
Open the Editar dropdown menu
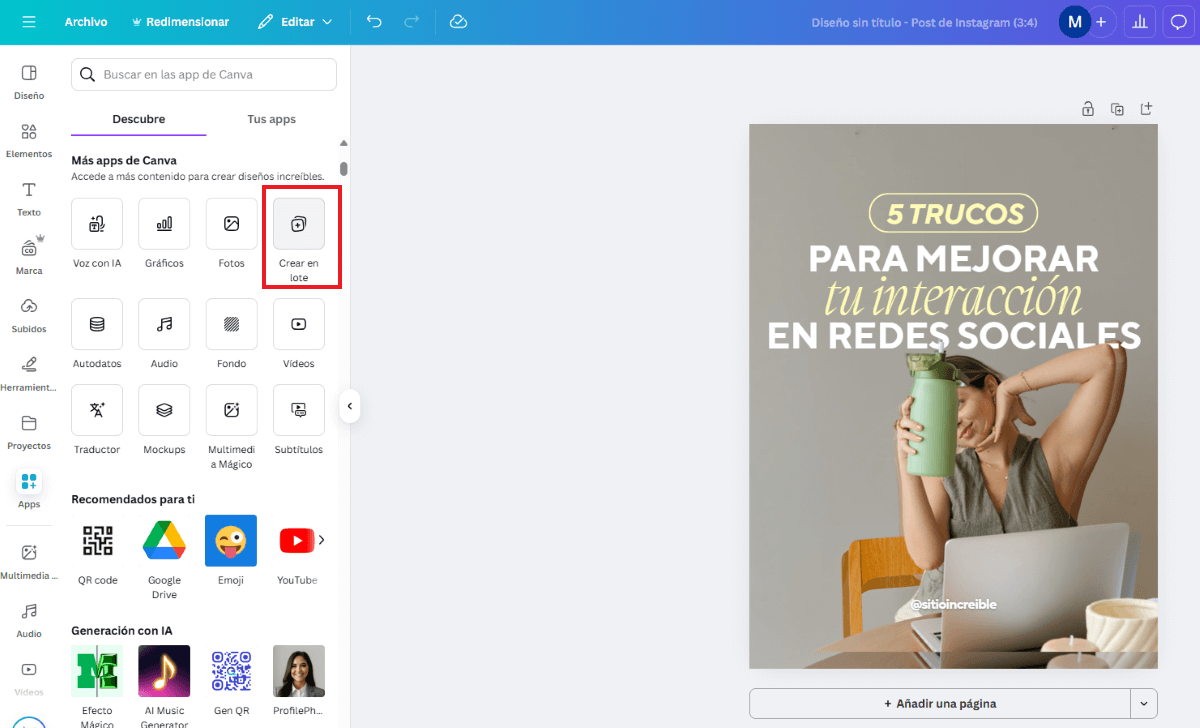(x=294, y=20)
